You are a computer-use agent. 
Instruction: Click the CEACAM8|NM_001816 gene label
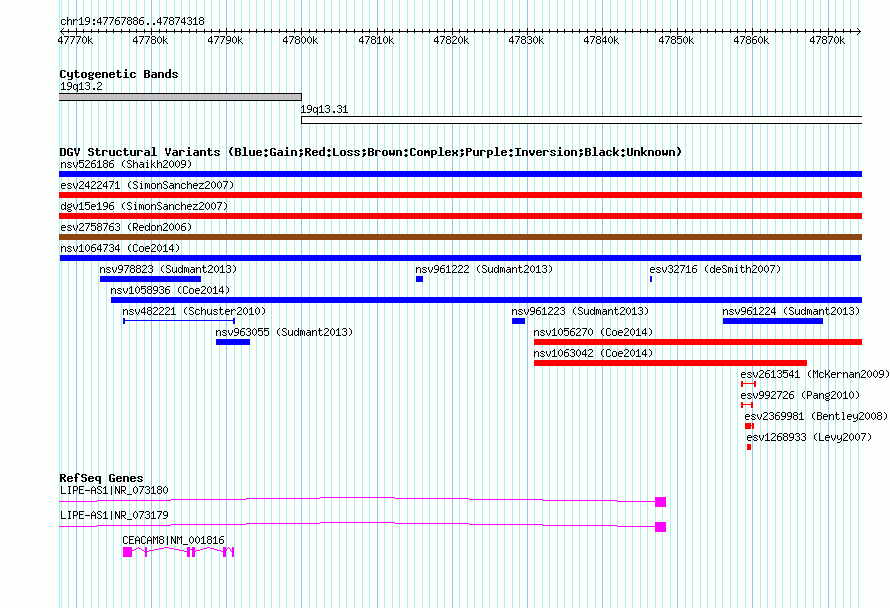(173, 540)
